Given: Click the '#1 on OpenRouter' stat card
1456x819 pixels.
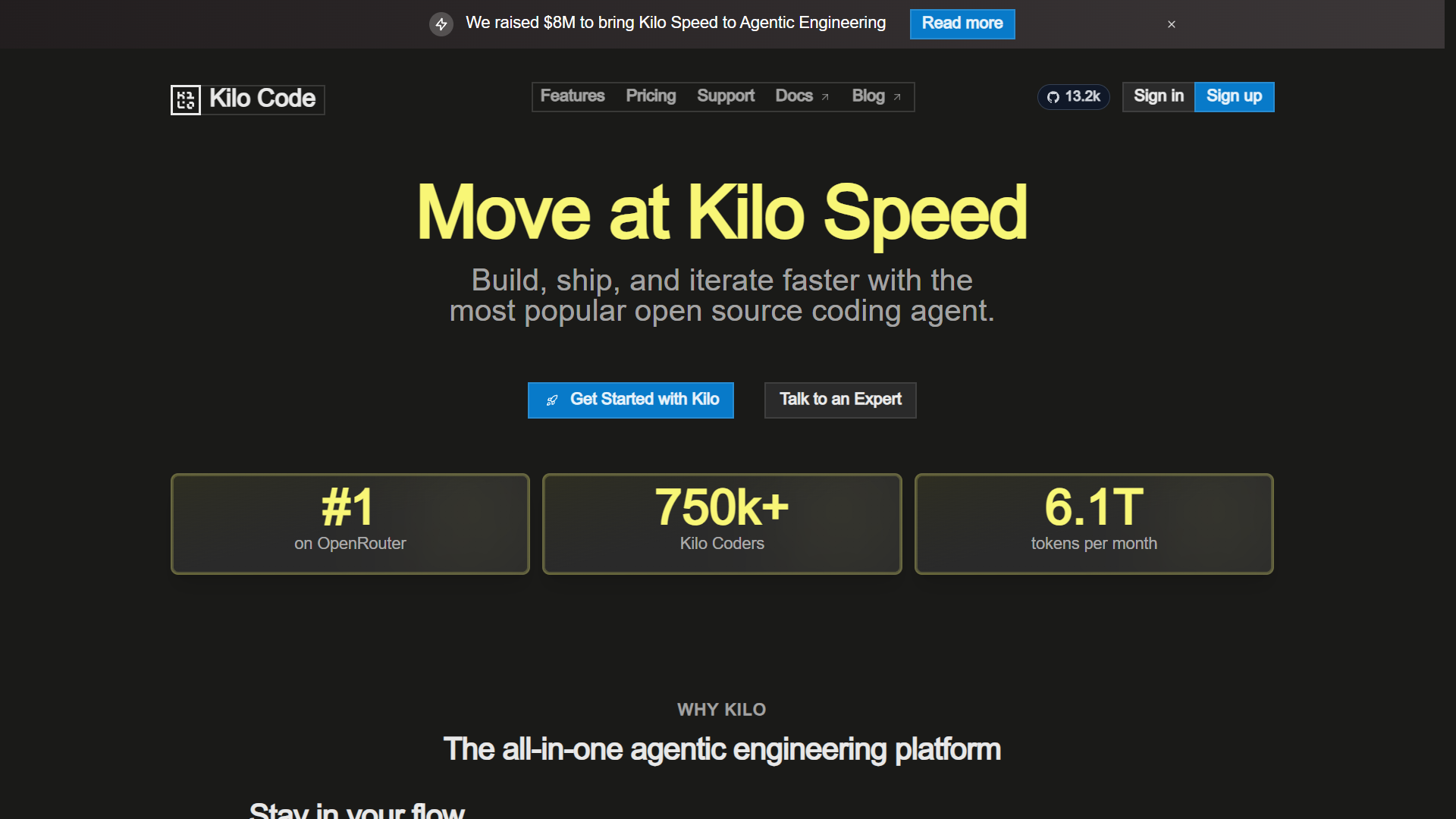Looking at the screenshot, I should coord(350,523).
